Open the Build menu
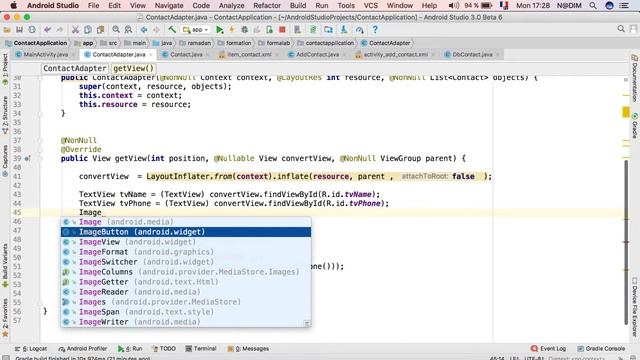The width and height of the screenshot is (640, 360). [298, 5]
